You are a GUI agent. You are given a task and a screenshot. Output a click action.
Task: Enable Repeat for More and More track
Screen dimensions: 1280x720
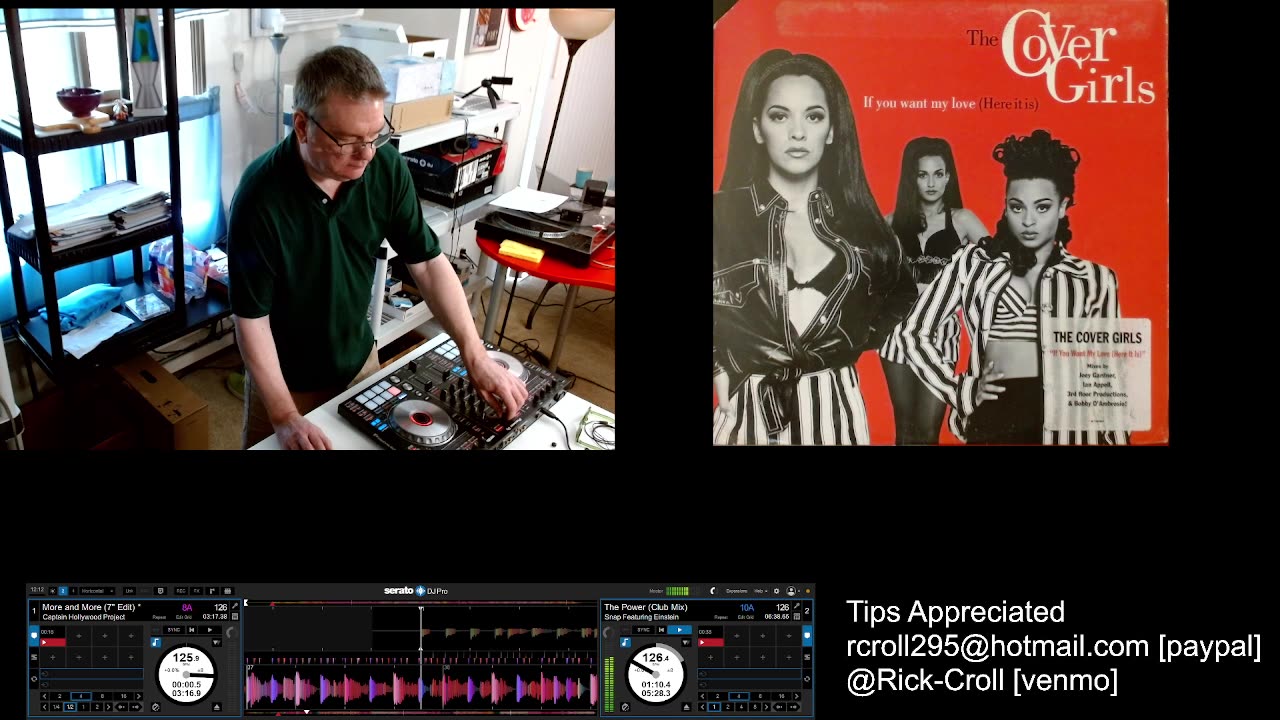[159, 617]
